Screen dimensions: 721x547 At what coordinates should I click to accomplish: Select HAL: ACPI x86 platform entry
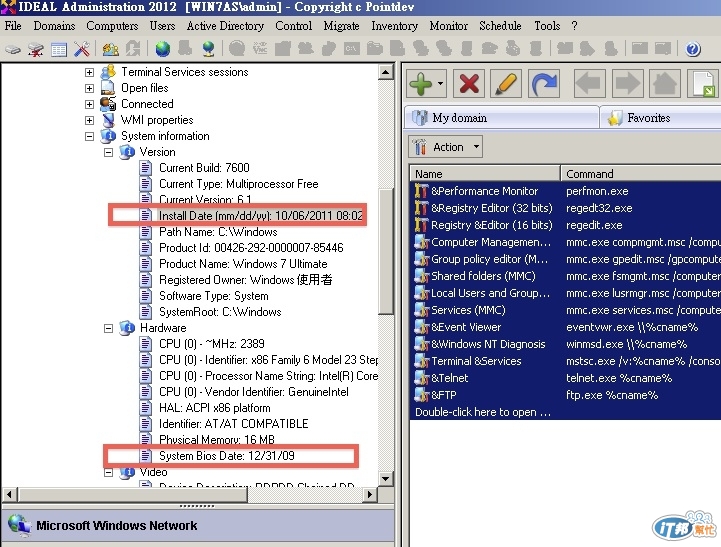pyautogui.click(x=215, y=408)
